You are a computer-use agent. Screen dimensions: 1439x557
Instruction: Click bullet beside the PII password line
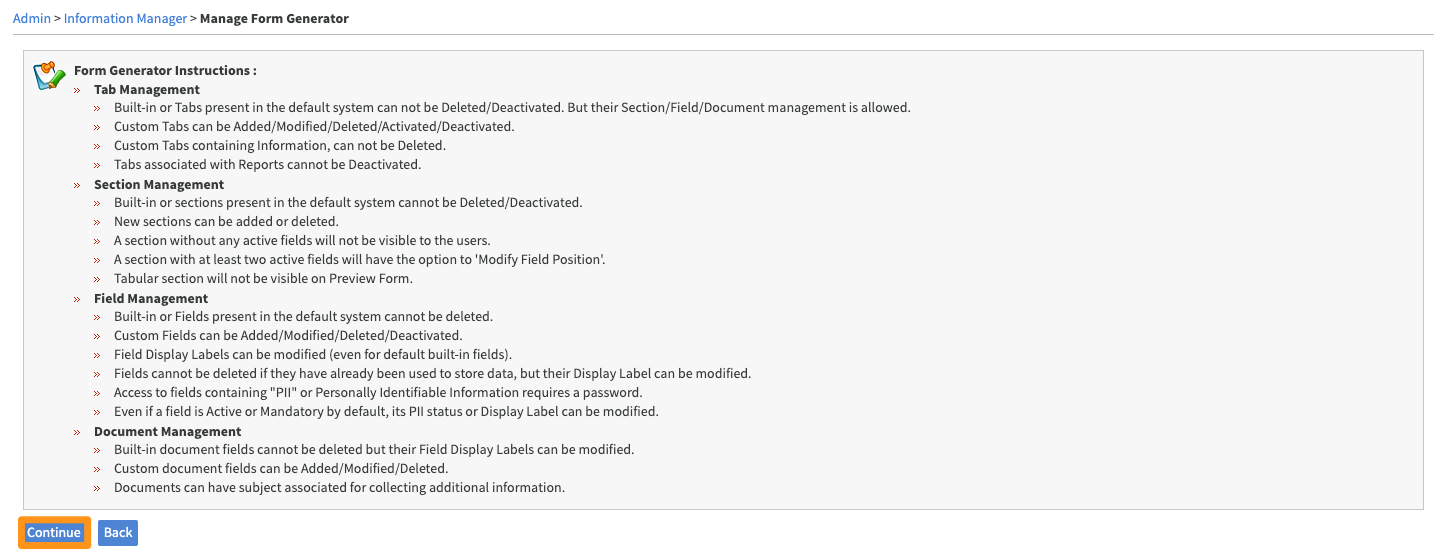(97, 393)
